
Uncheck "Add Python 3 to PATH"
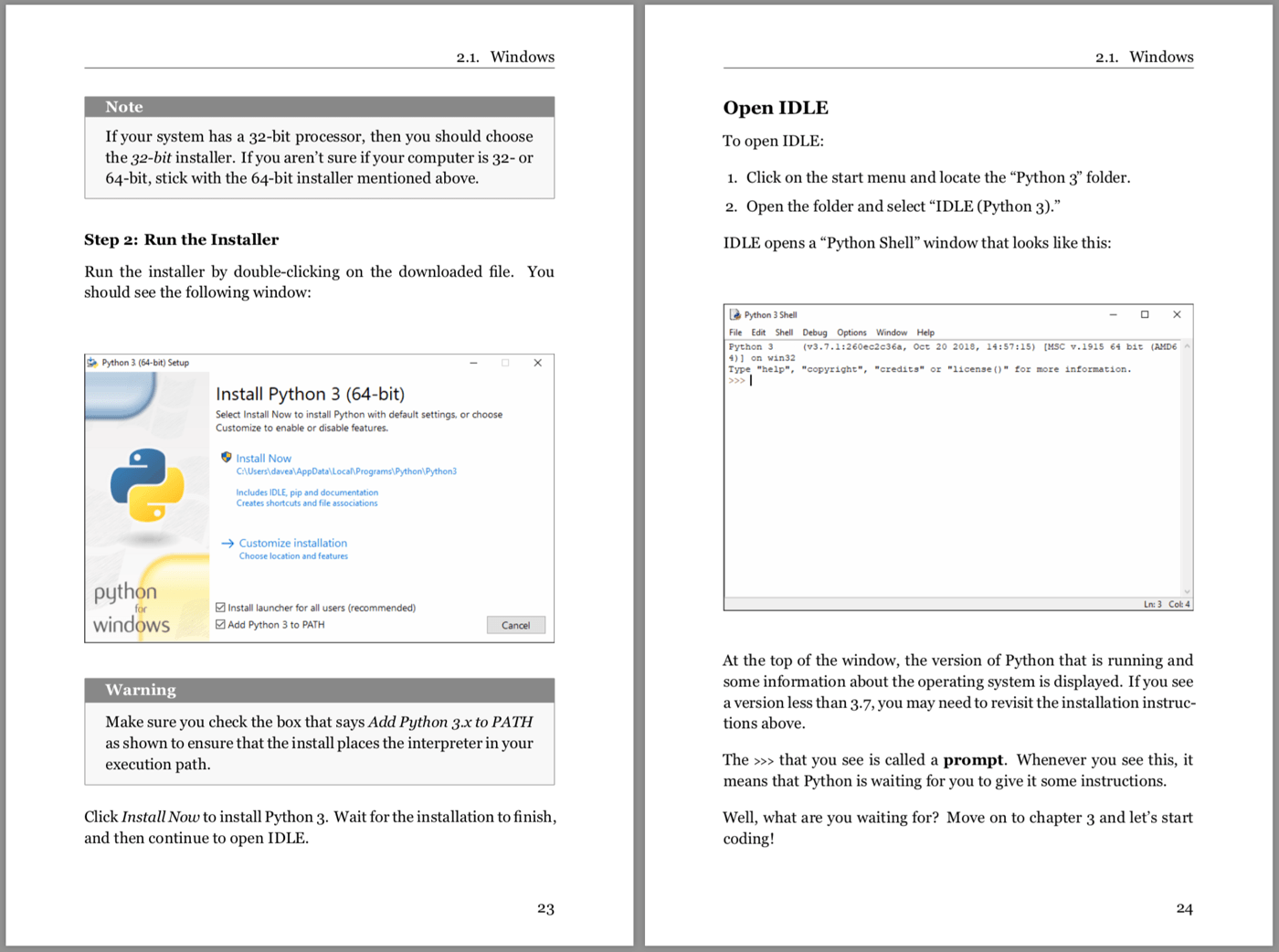[x=220, y=624]
